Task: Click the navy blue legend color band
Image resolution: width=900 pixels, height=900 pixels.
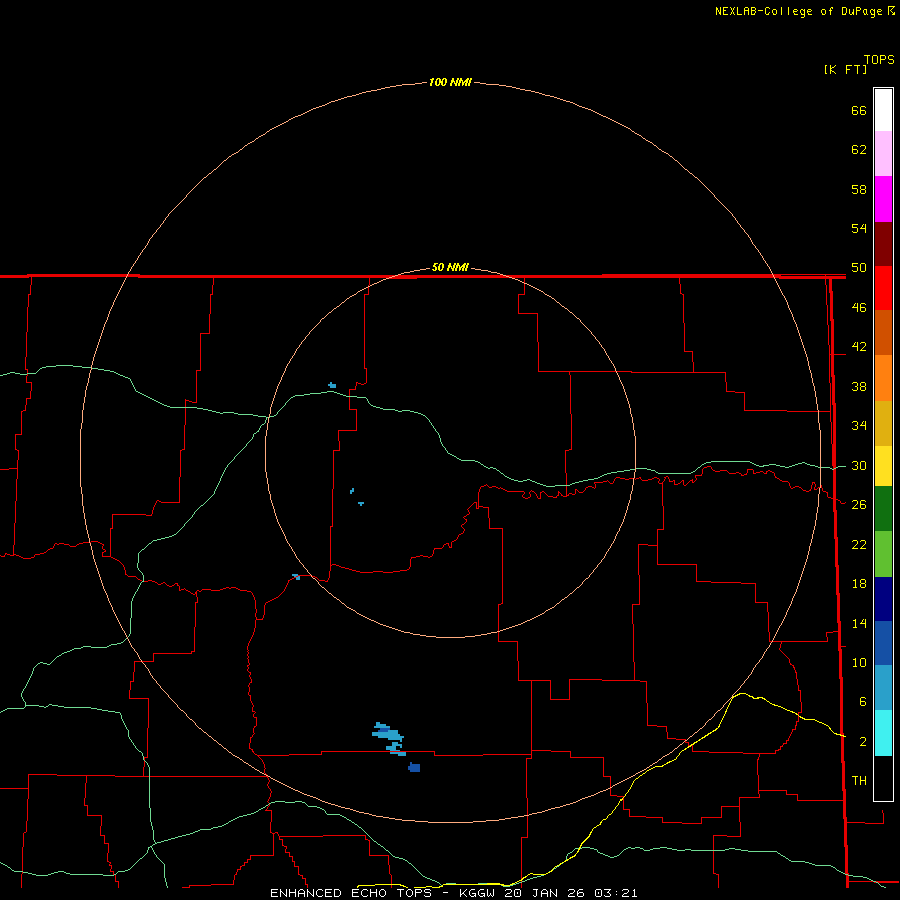Action: 883,599
